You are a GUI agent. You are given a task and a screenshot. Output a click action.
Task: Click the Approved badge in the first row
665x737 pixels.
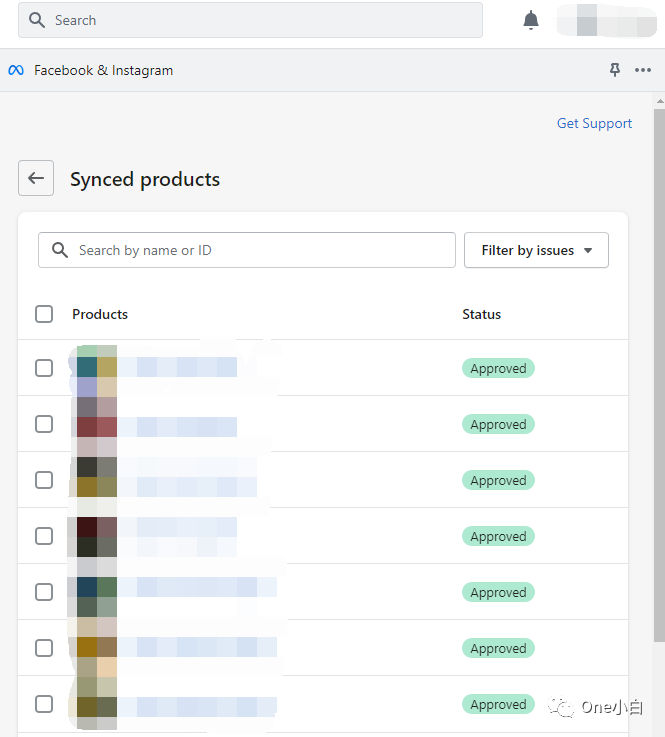pos(498,368)
